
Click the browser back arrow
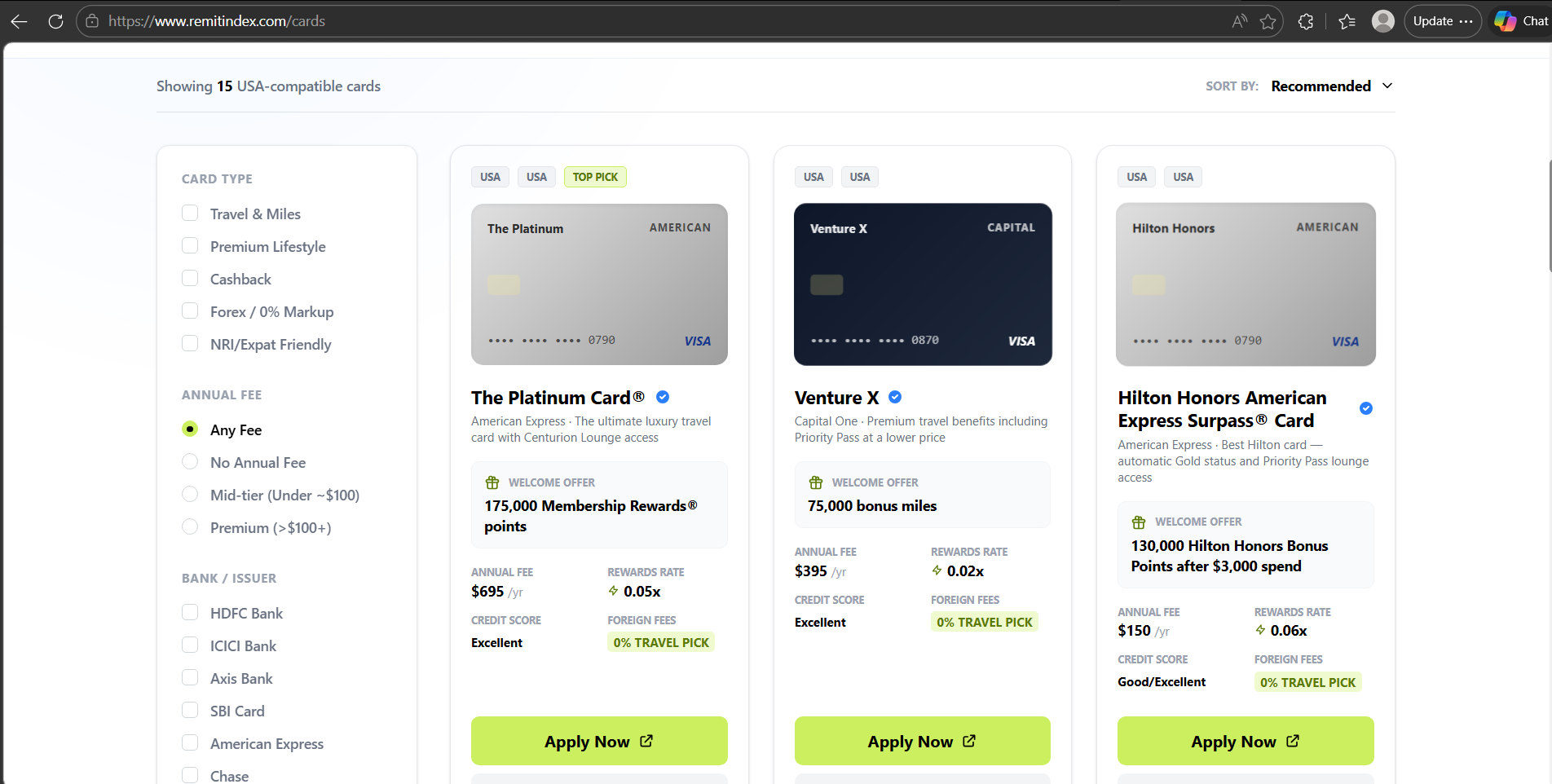point(19,21)
